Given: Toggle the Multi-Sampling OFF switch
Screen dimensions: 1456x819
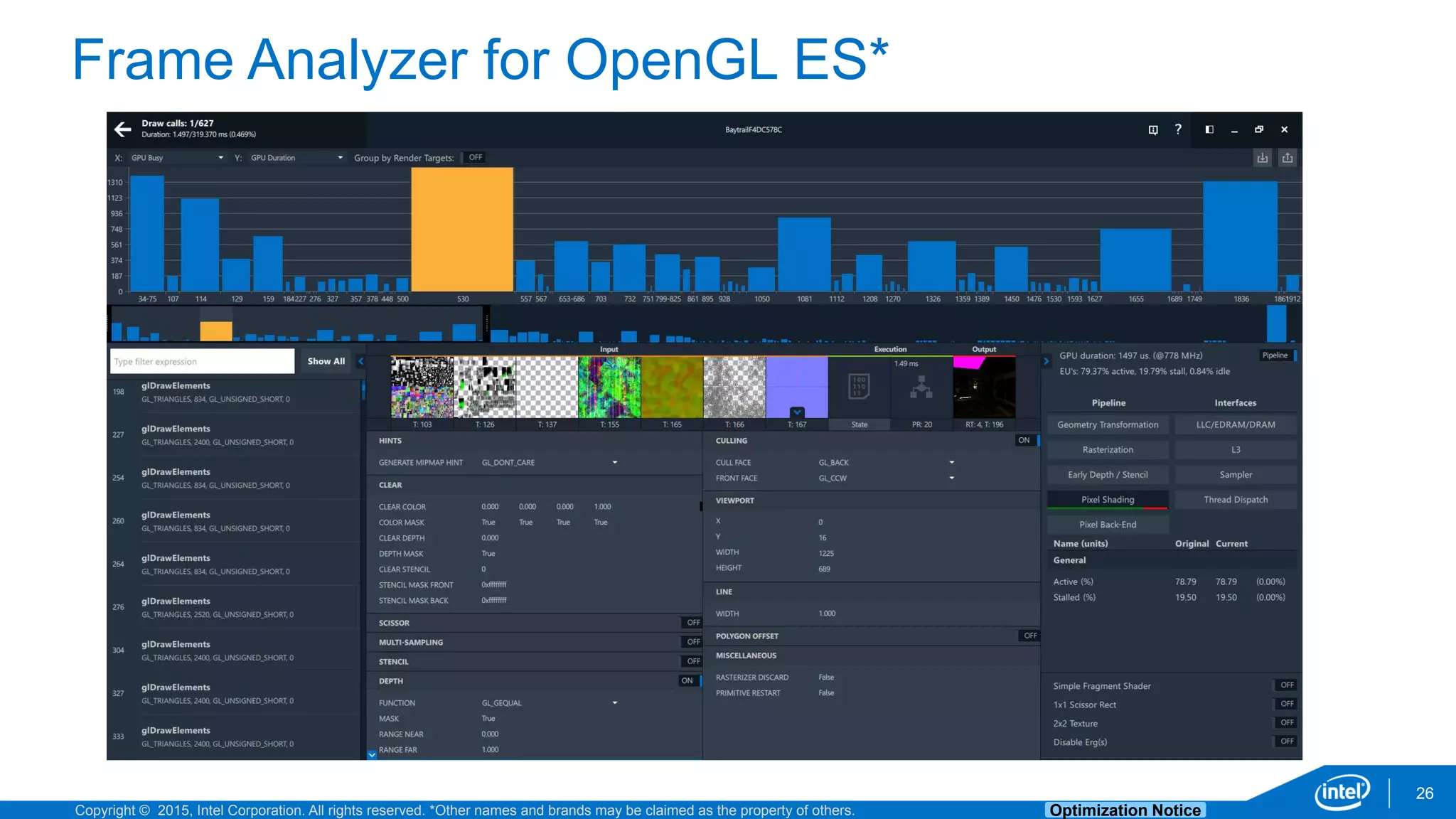Looking at the screenshot, I should 692,642.
